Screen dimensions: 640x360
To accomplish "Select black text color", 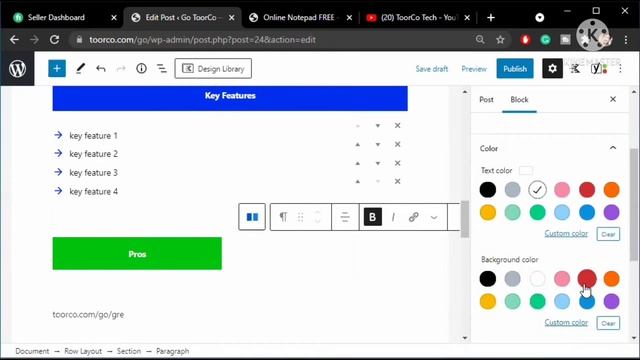I will [x=488, y=190].
